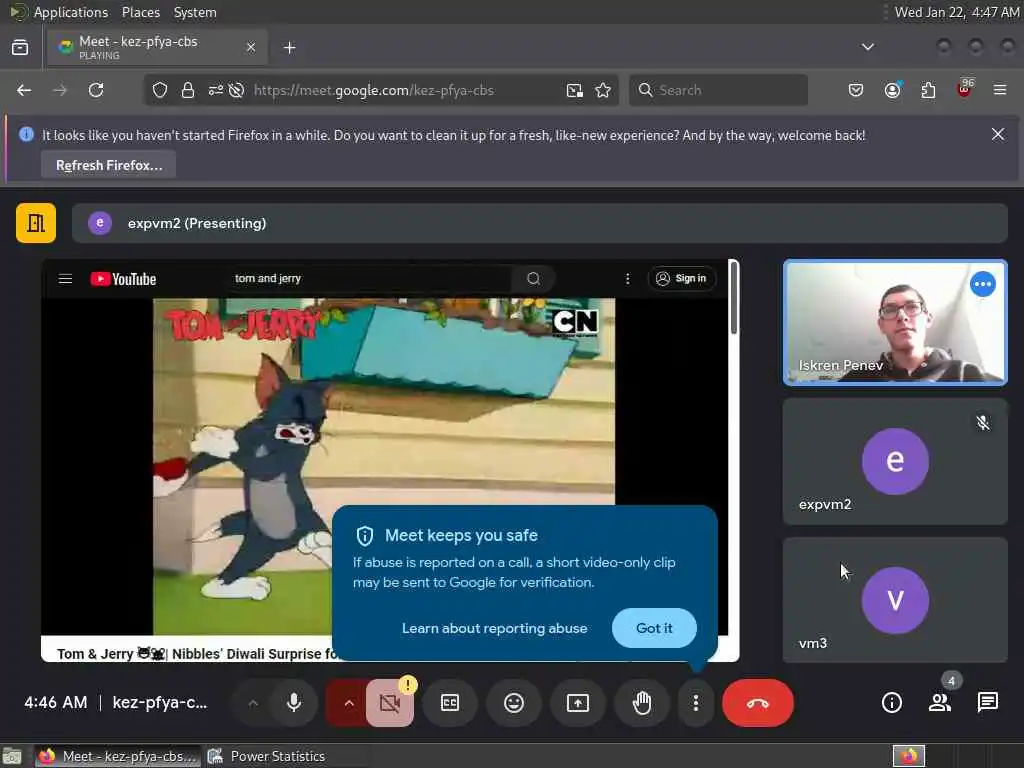Show participants people panel
The image size is (1024, 768).
pos(940,703)
